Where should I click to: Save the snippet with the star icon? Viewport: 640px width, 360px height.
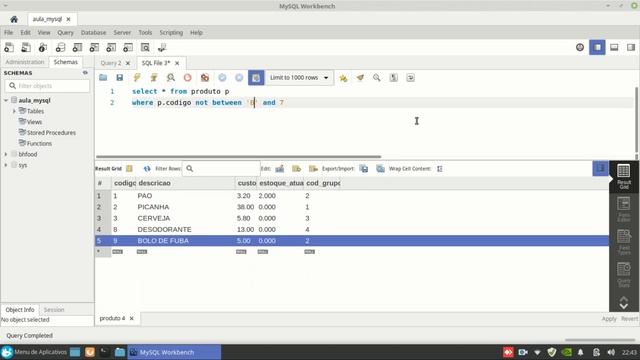click(343, 78)
